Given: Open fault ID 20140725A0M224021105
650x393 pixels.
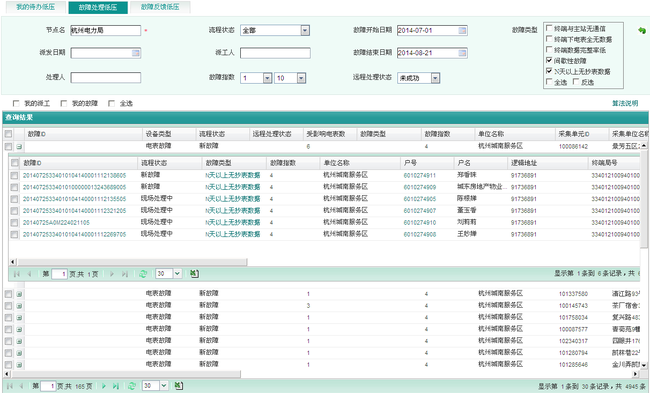Looking at the screenshot, I should (56, 223).
